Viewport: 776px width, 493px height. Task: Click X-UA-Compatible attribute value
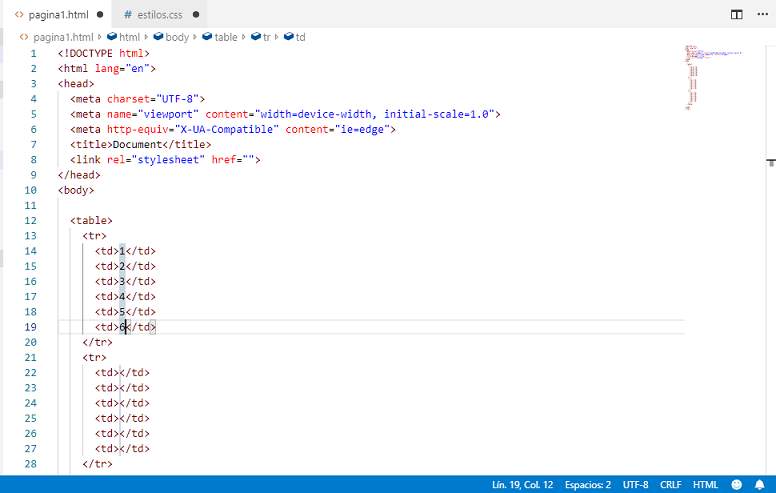pyautogui.click(x=227, y=130)
